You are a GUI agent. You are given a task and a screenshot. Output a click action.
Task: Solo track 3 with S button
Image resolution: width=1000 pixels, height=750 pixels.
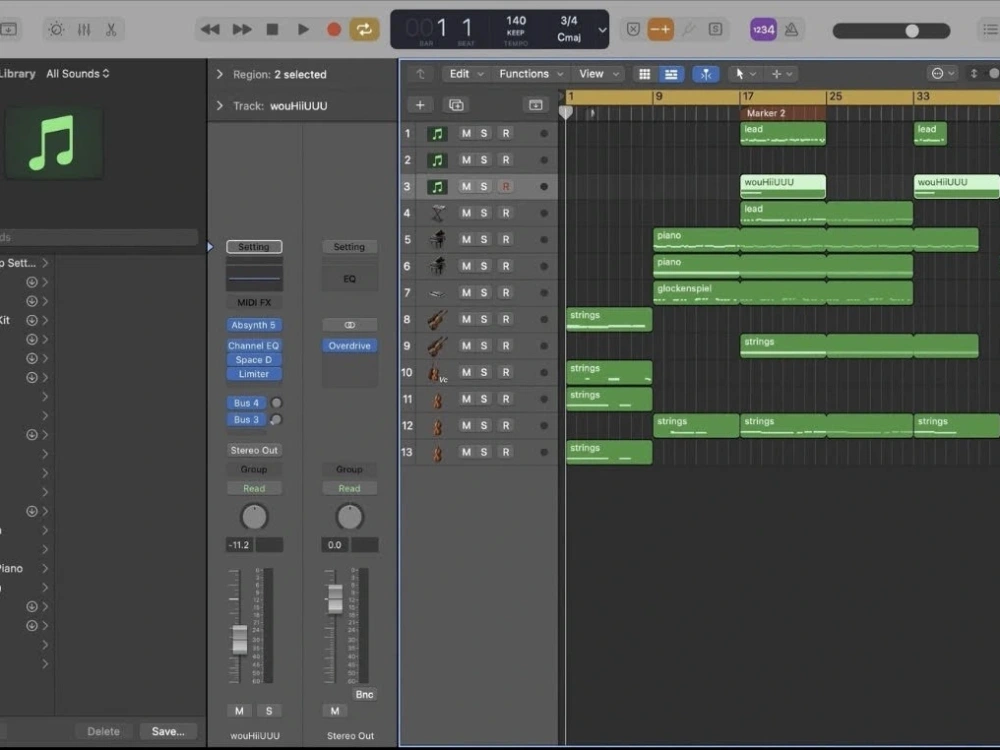[484, 187]
